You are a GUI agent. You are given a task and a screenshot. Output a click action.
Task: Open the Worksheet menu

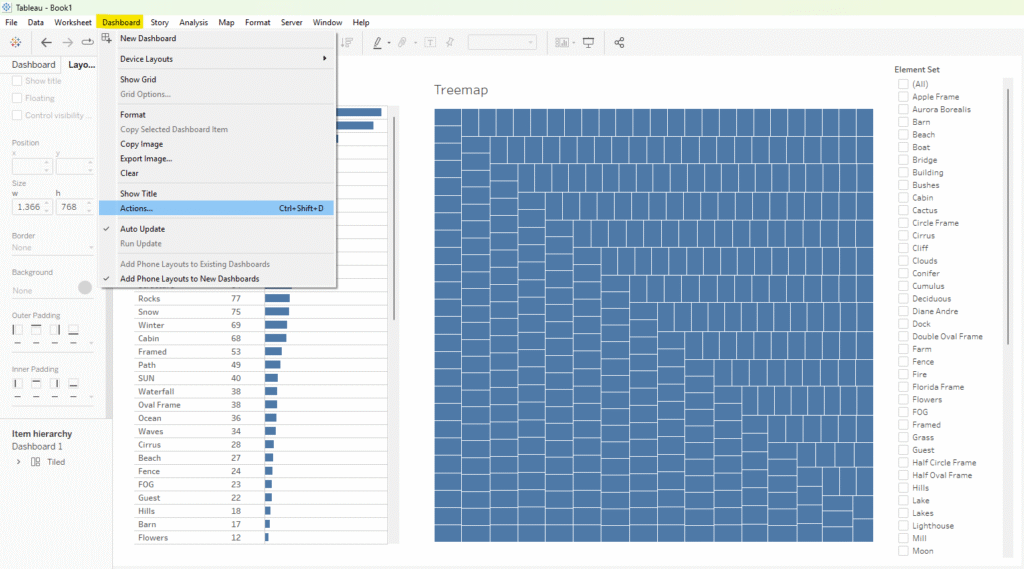(72, 22)
